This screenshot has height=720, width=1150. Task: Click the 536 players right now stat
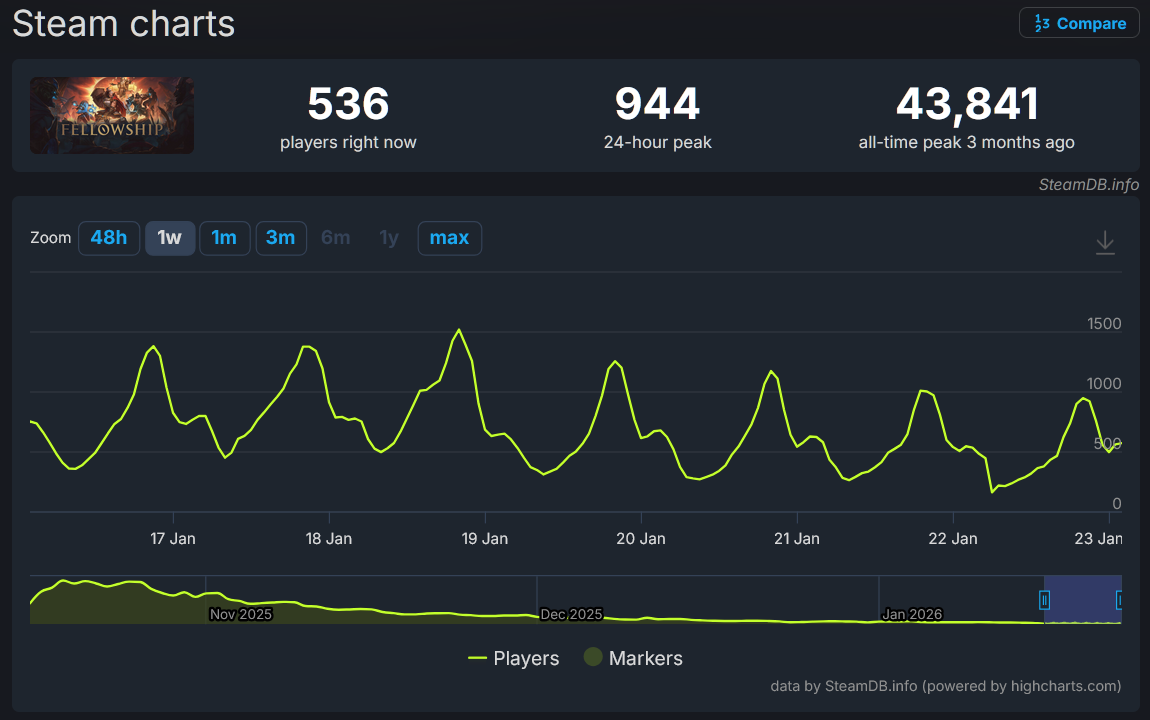click(348, 117)
